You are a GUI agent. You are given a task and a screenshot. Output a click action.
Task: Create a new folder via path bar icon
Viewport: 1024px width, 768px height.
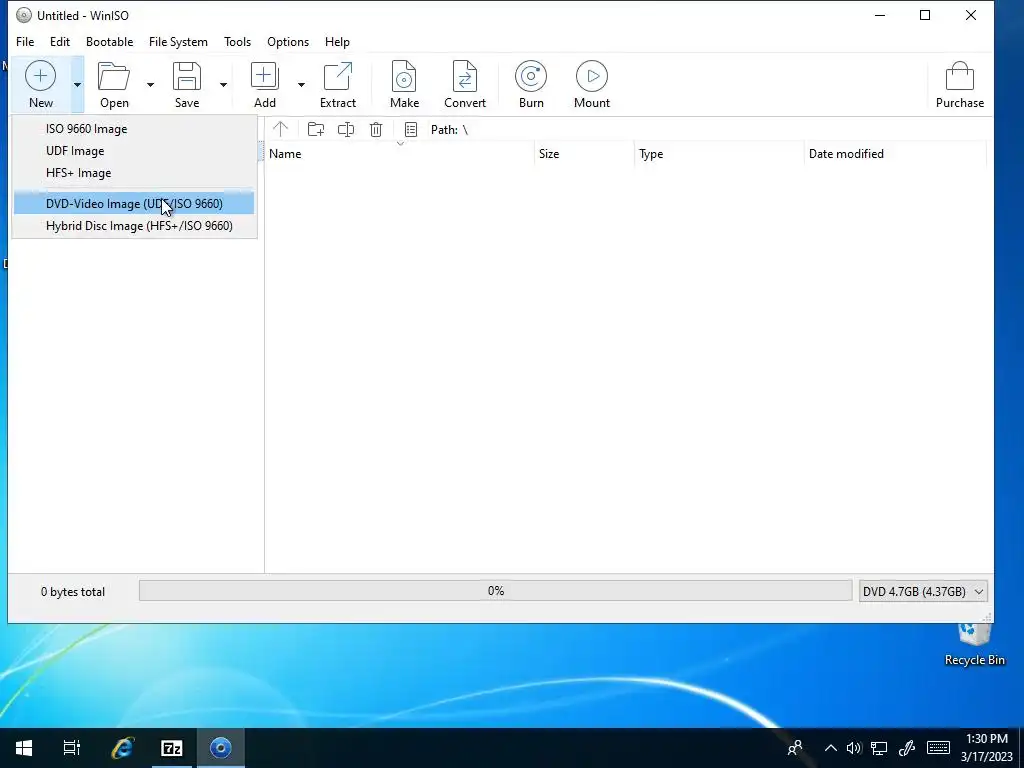316,129
